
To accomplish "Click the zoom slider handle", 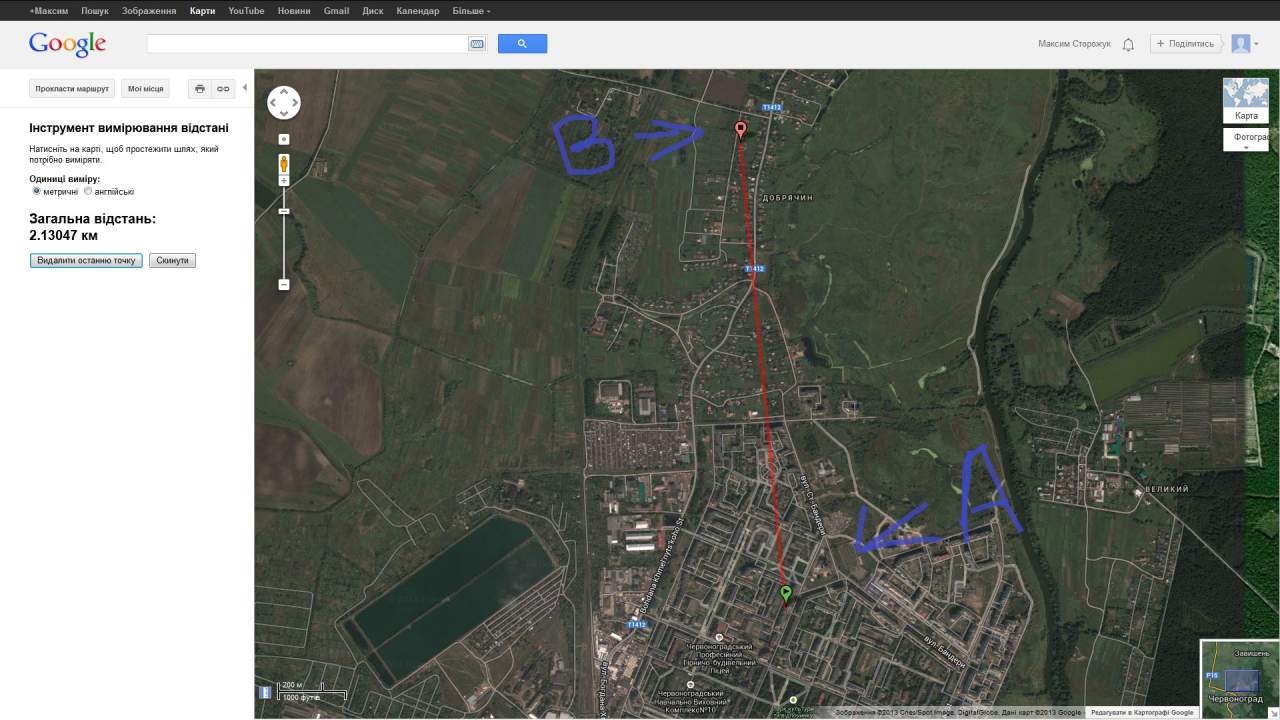I will click(284, 211).
